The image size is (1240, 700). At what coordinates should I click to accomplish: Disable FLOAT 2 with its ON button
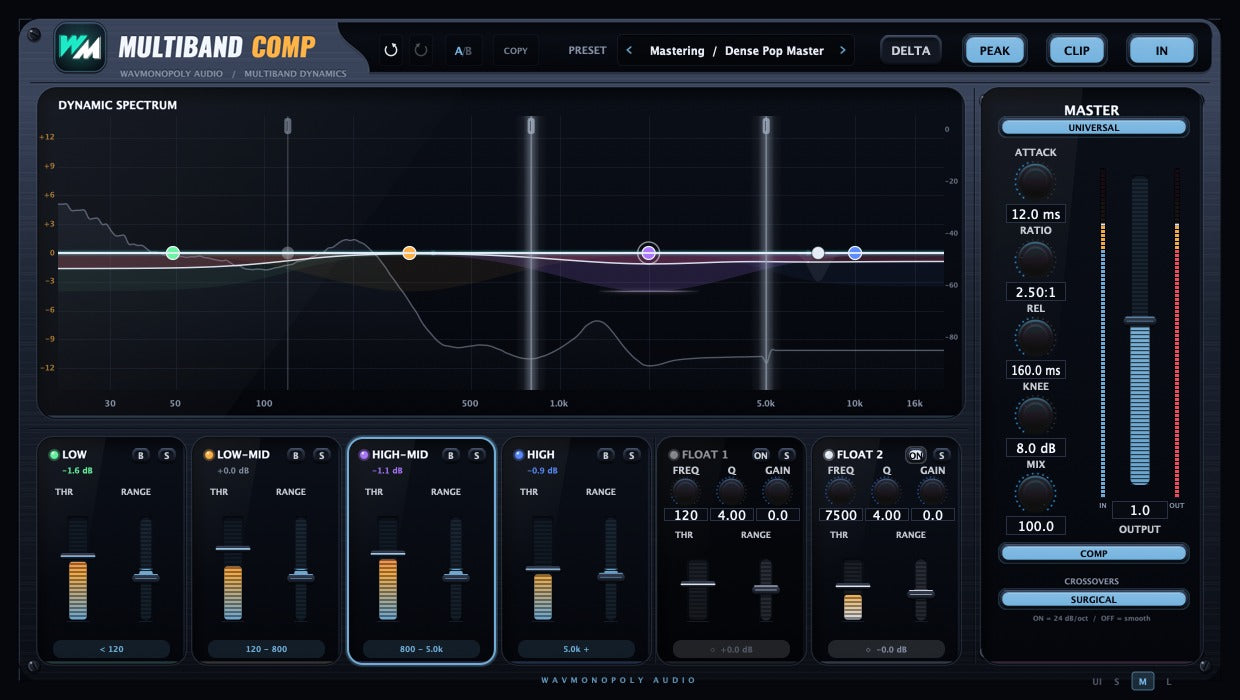[915, 455]
